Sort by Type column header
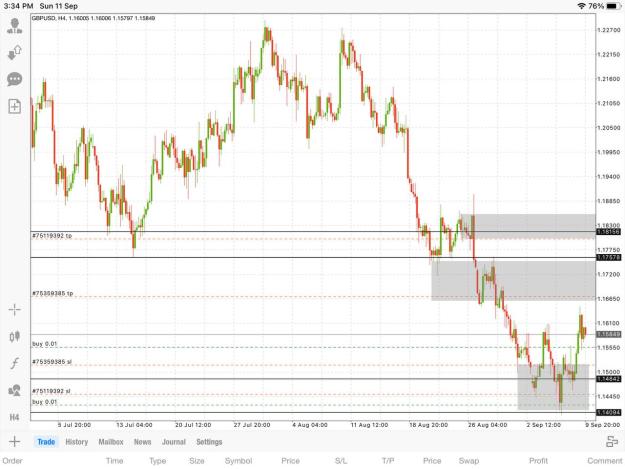The height and width of the screenshot is (469, 625). click(x=157, y=461)
